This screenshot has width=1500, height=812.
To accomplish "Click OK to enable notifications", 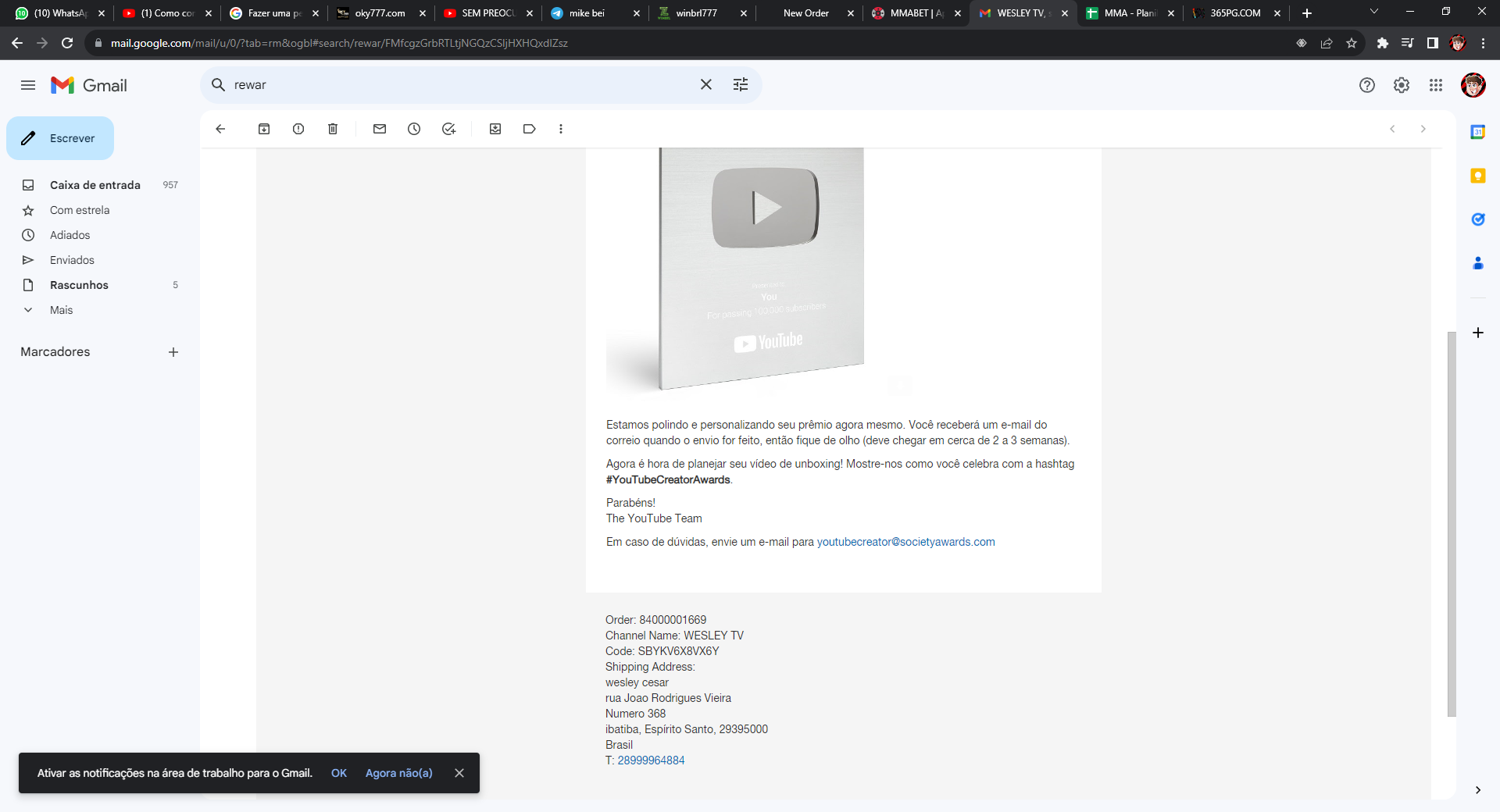I will pyautogui.click(x=339, y=773).
